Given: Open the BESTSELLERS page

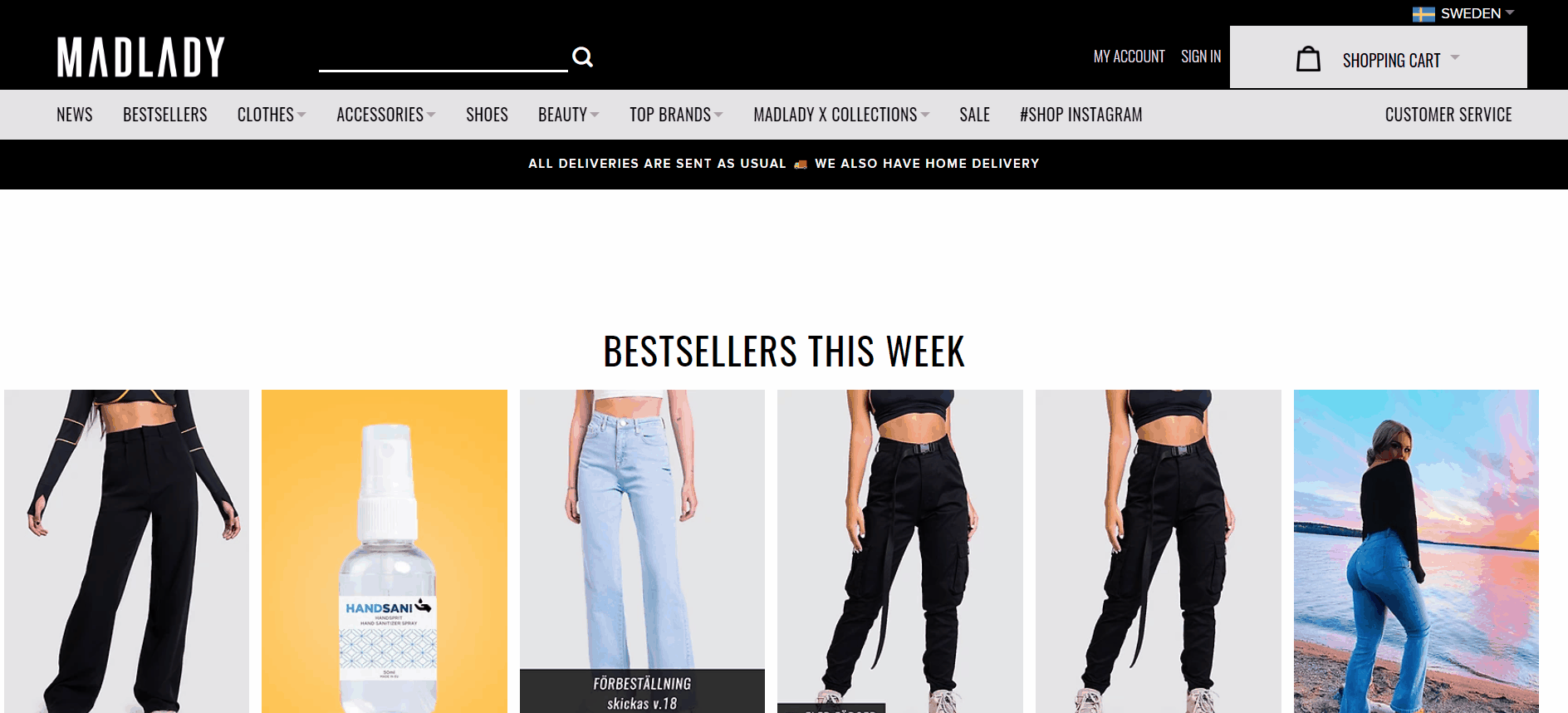Looking at the screenshot, I should (165, 115).
